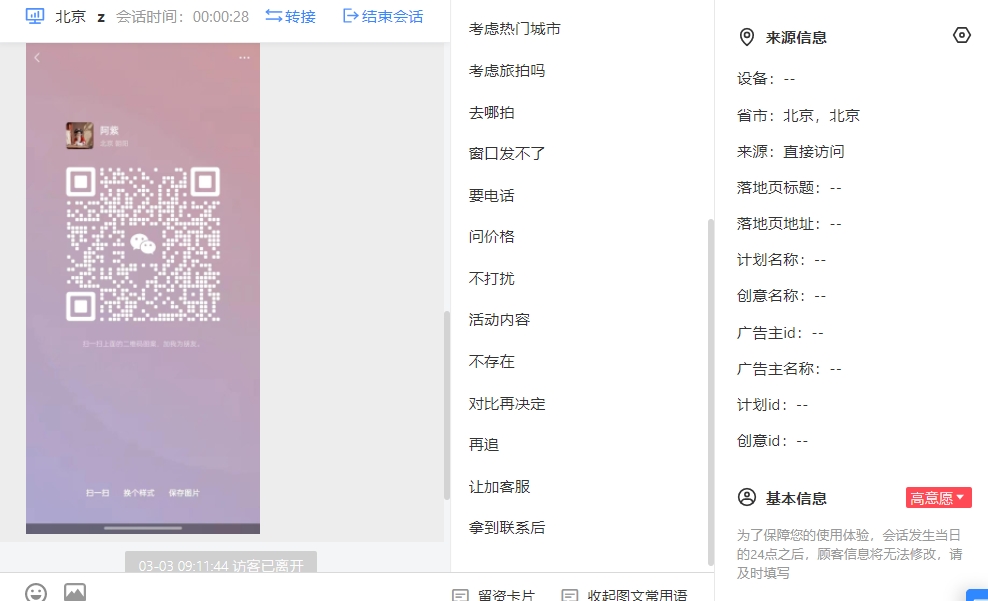
Task: Click the 来源信息 section title
Action: (x=796, y=38)
